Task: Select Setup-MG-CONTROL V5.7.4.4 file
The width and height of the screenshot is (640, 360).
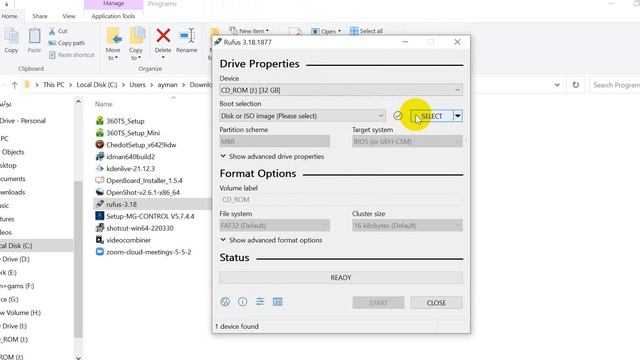Action: click(145, 216)
